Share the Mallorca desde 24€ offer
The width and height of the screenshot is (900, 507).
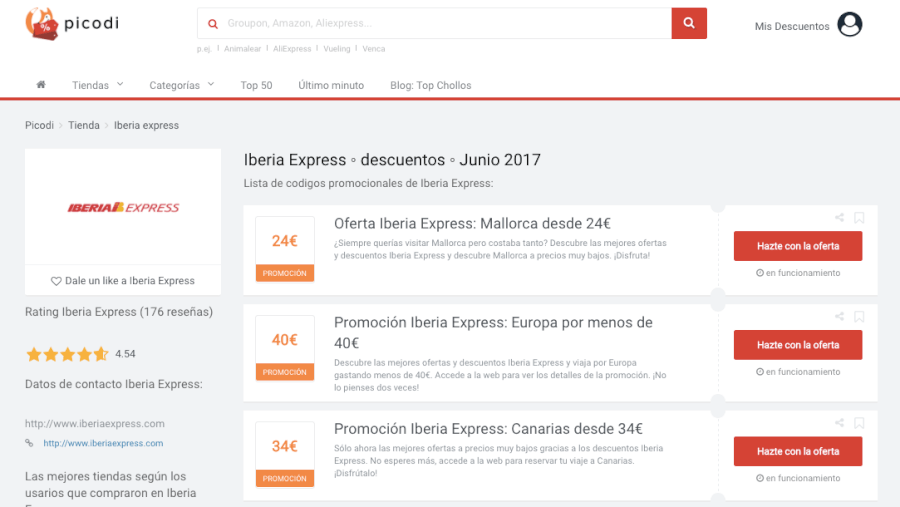point(839,218)
